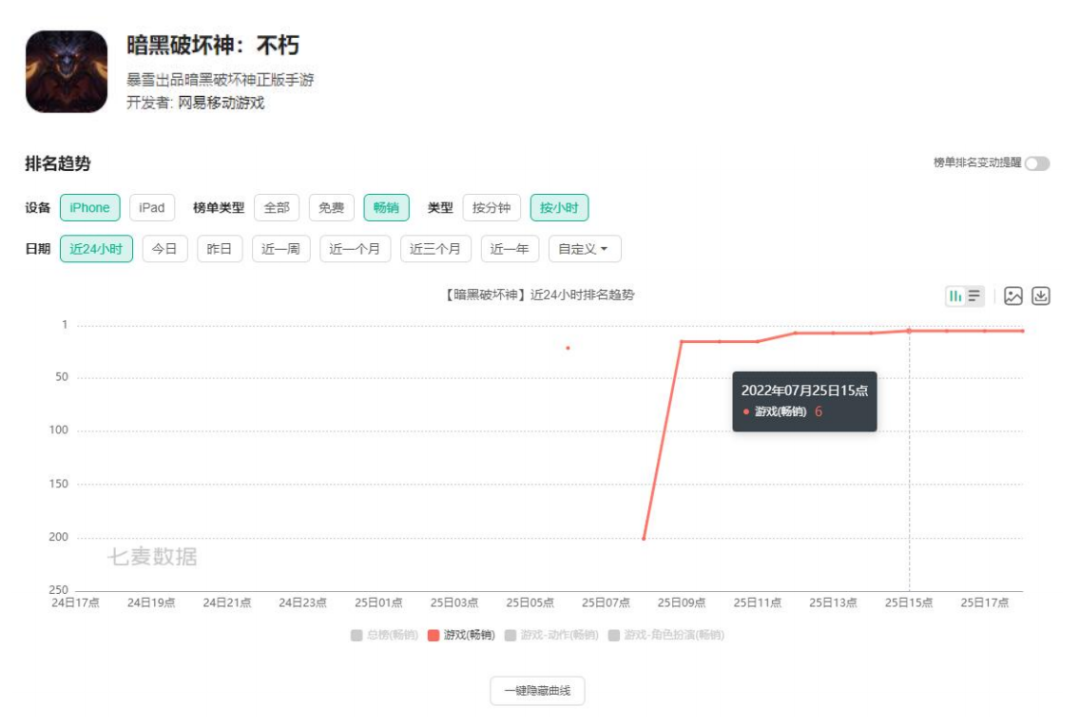
Task: Toggle 游戏(畅销) legend series
Action: coord(461,635)
